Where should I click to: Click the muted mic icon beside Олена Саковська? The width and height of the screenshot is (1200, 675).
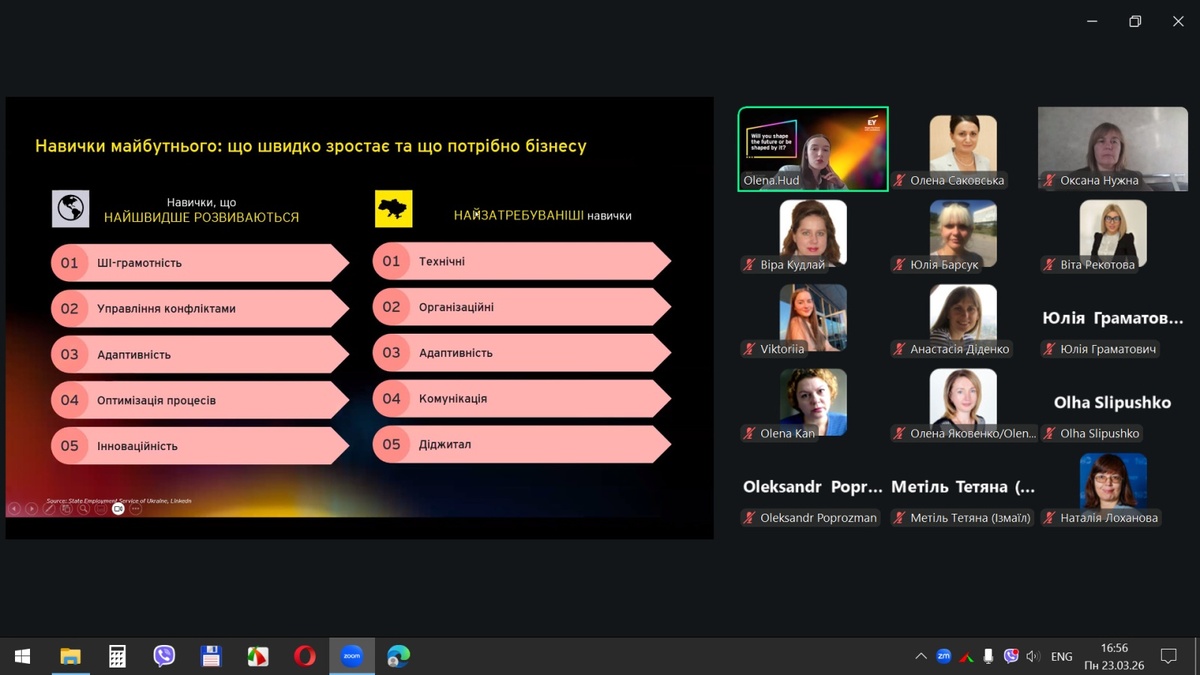tap(900, 181)
